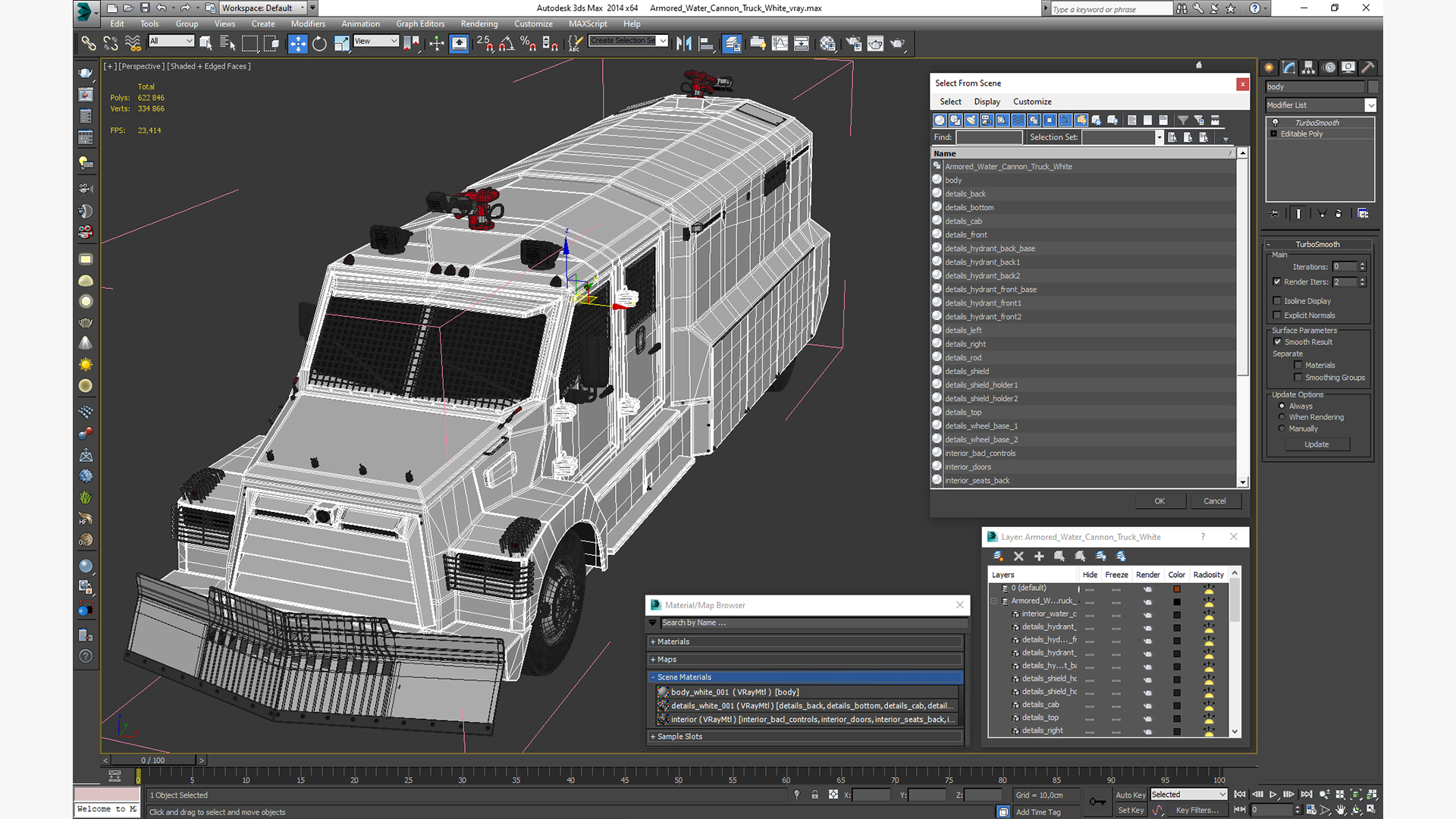1456x819 pixels.
Task: Open the Material Editor icon
Action: pyautogui.click(x=827, y=44)
